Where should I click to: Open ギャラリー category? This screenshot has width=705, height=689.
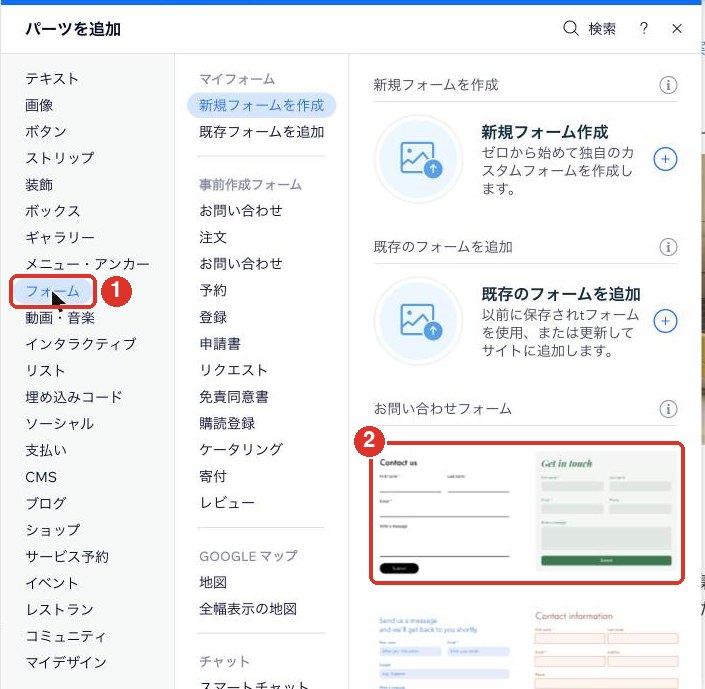(x=60, y=237)
